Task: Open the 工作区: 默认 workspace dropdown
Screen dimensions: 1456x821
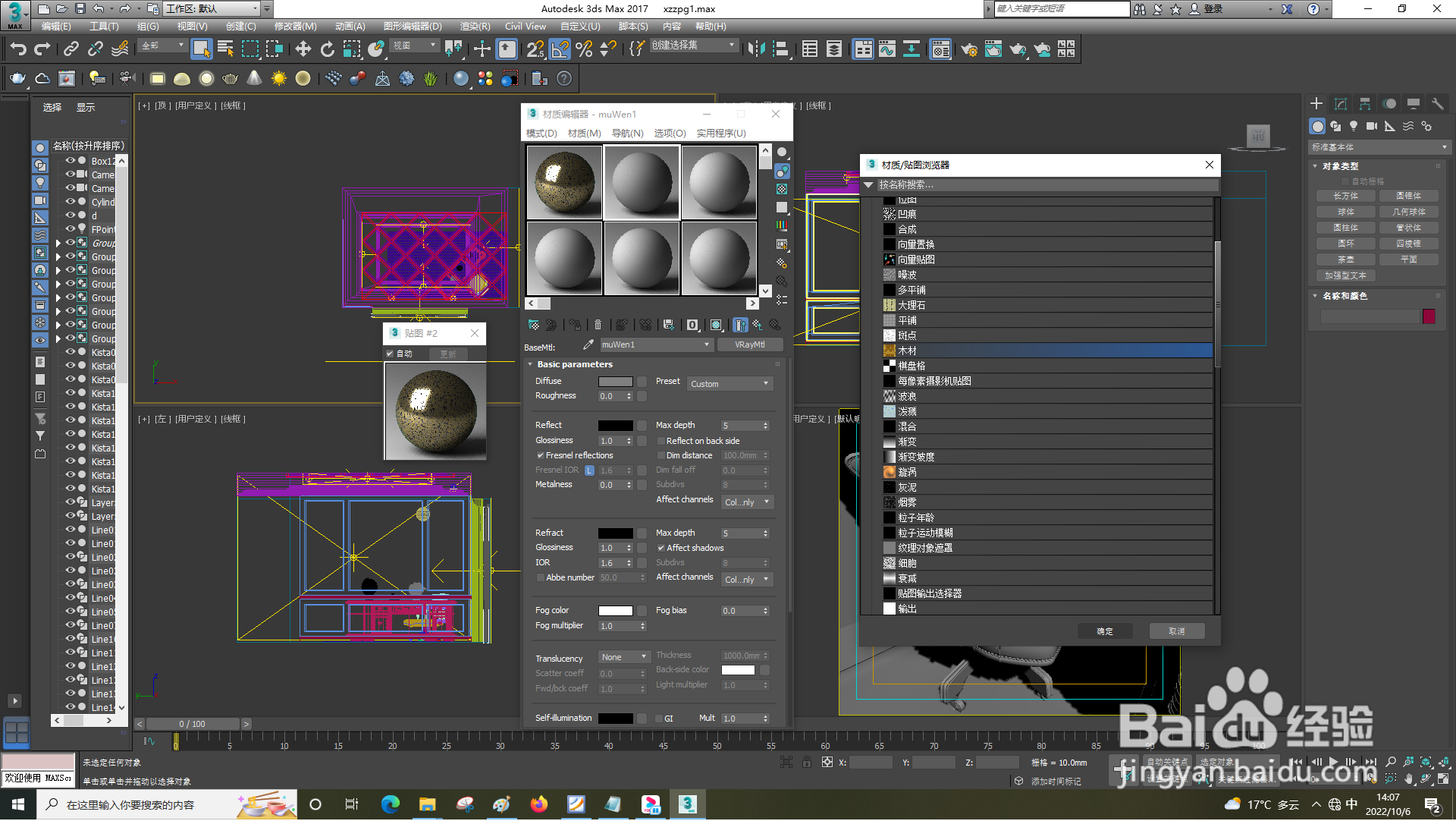Action: (x=212, y=9)
